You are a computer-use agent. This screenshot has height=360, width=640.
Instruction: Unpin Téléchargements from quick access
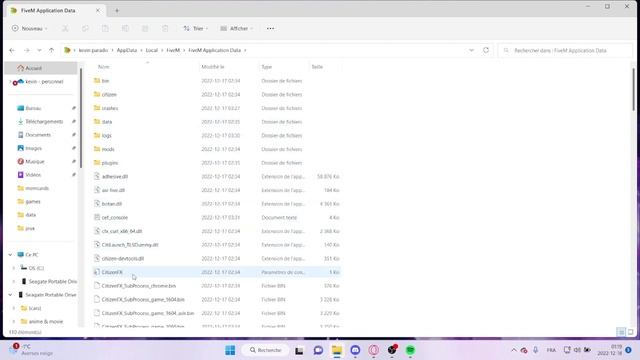pyautogui.click(x=74, y=122)
